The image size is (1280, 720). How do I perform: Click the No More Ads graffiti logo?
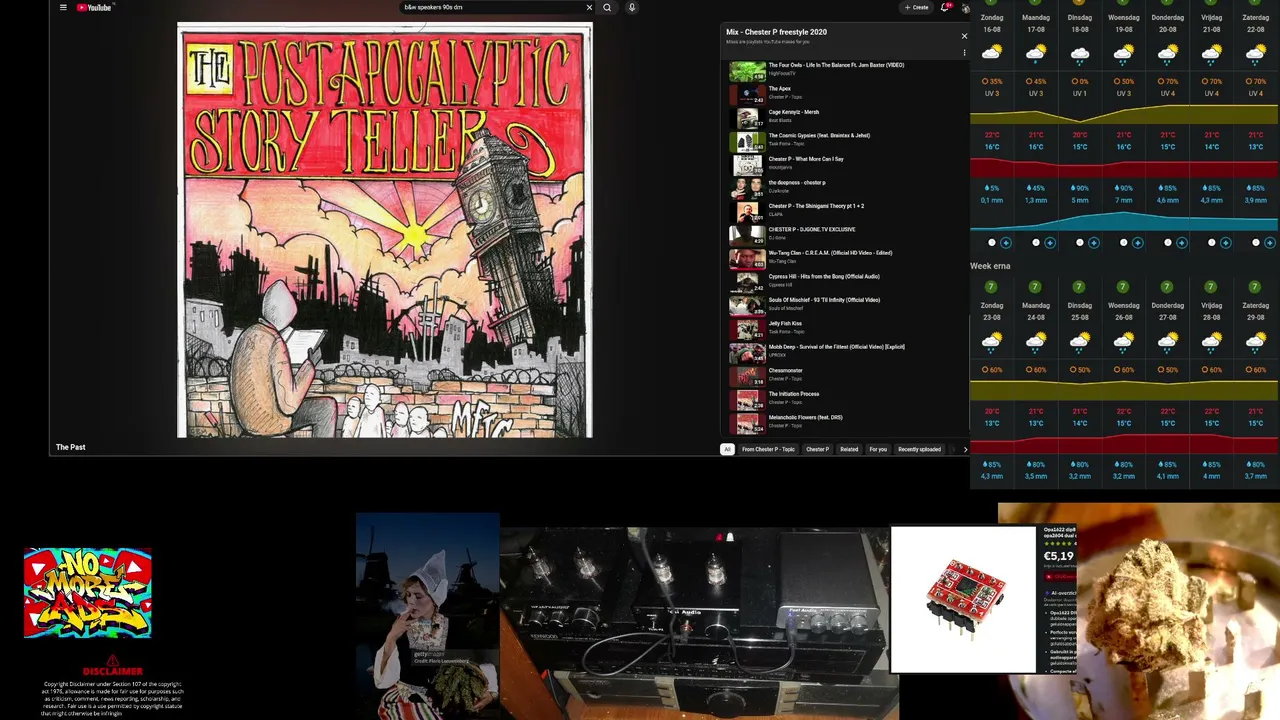(88, 592)
